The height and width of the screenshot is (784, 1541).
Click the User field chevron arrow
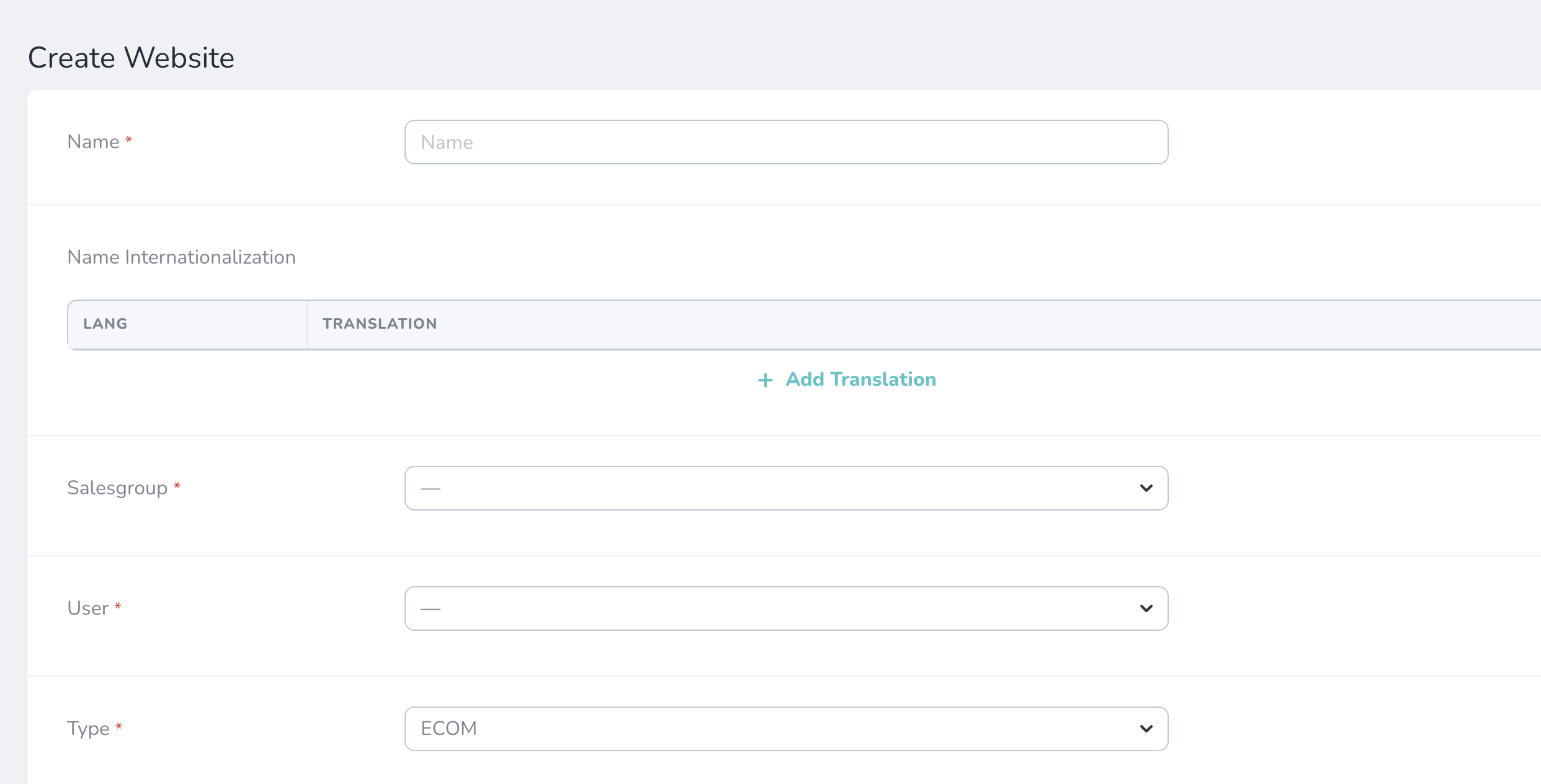click(1146, 608)
